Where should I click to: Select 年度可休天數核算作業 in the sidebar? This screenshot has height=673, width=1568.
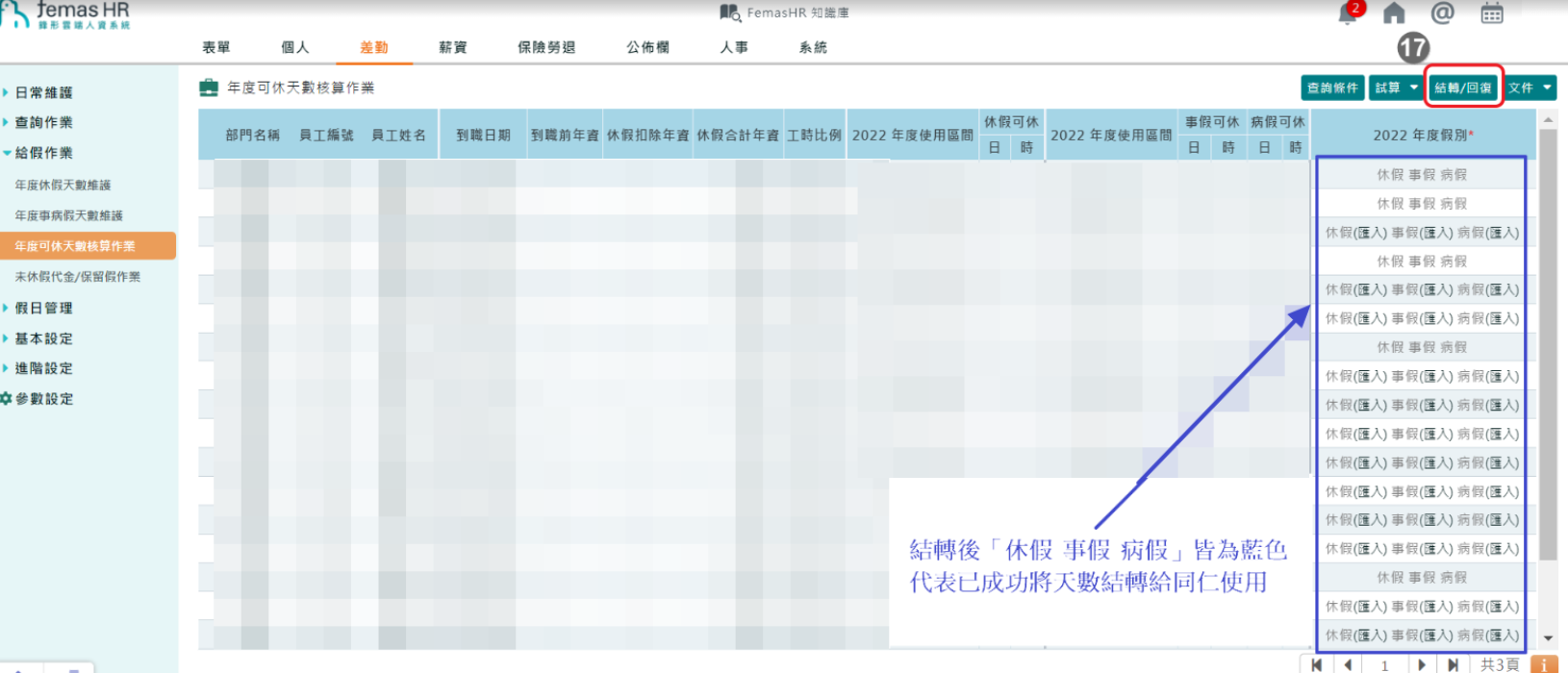point(88,246)
